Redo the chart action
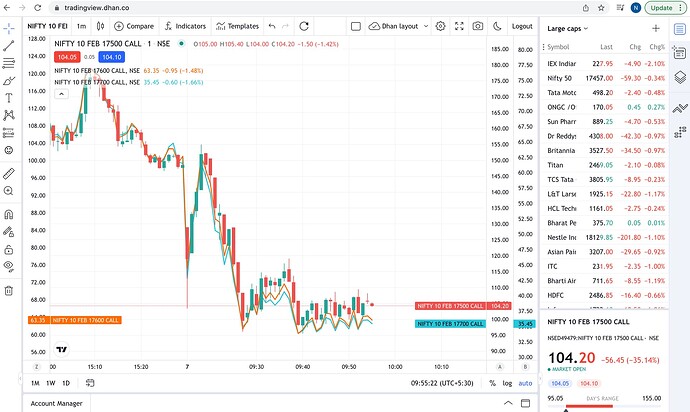690x412 pixels. (285, 26)
